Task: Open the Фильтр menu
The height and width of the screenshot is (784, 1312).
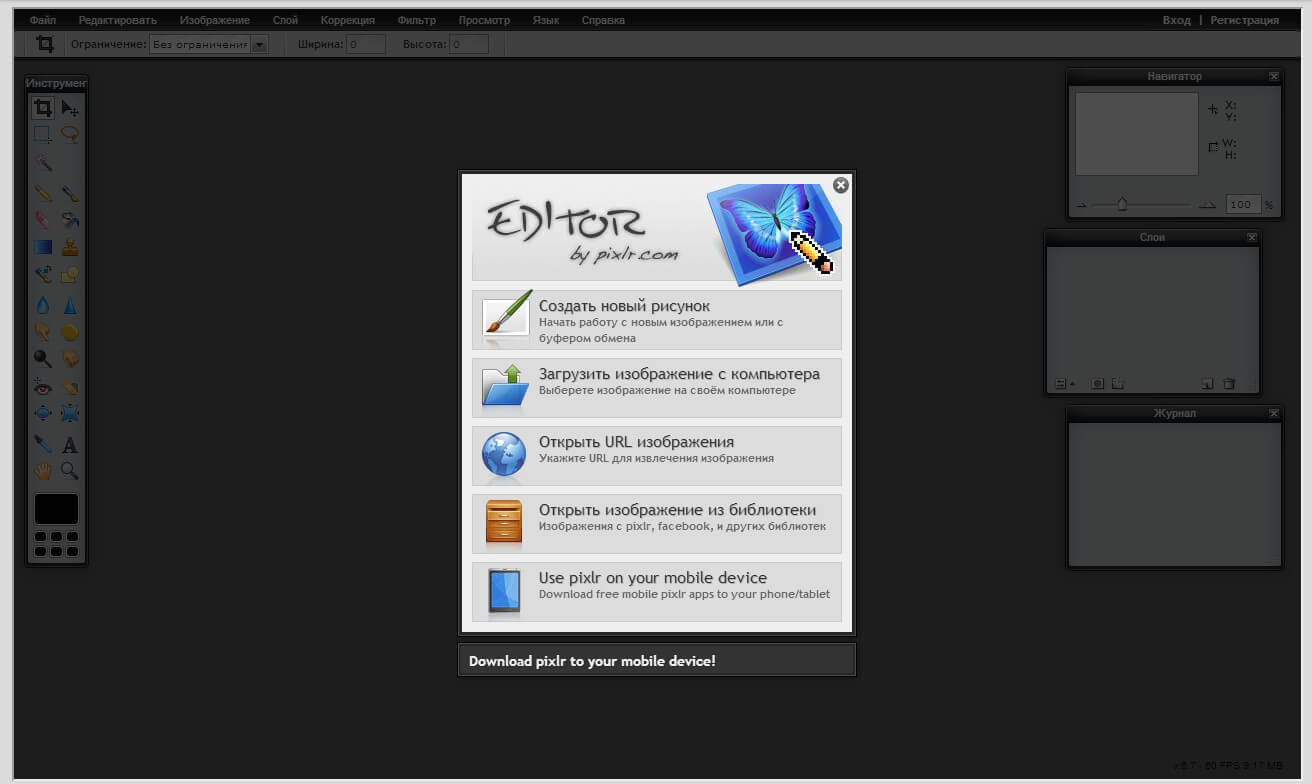Action: (x=417, y=20)
